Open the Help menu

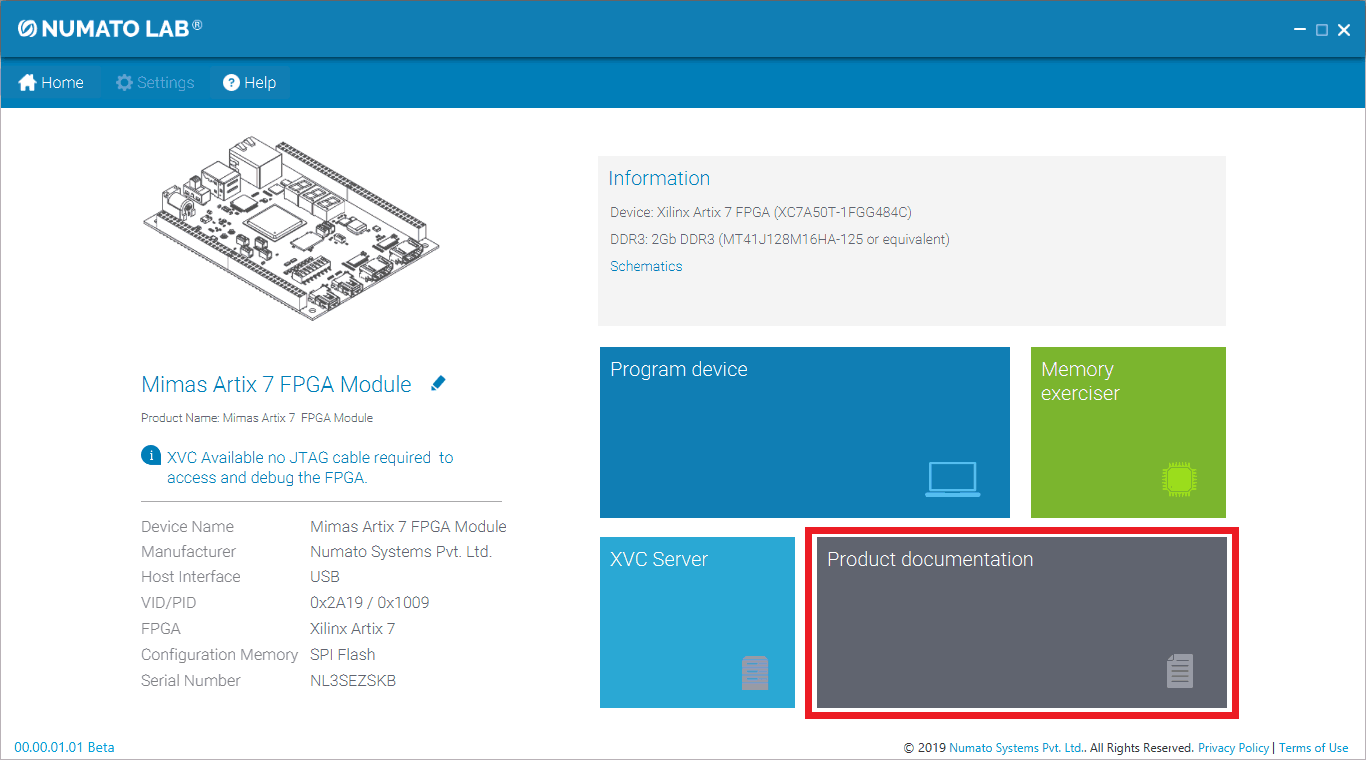coord(249,83)
